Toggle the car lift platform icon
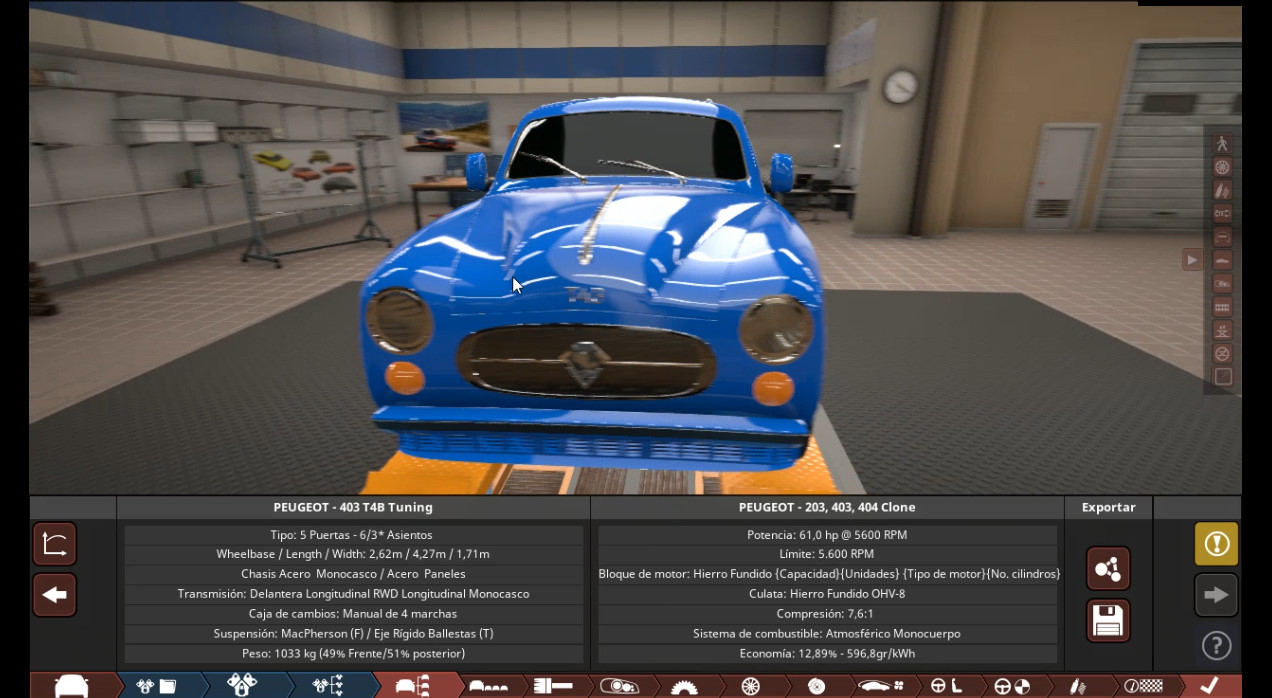This screenshot has width=1272, height=698. 1222,330
